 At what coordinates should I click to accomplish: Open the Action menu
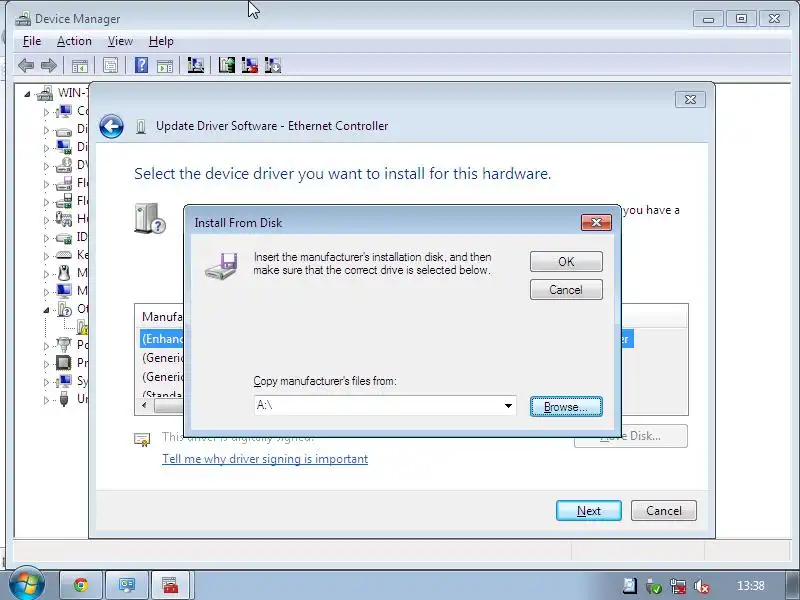coord(74,41)
